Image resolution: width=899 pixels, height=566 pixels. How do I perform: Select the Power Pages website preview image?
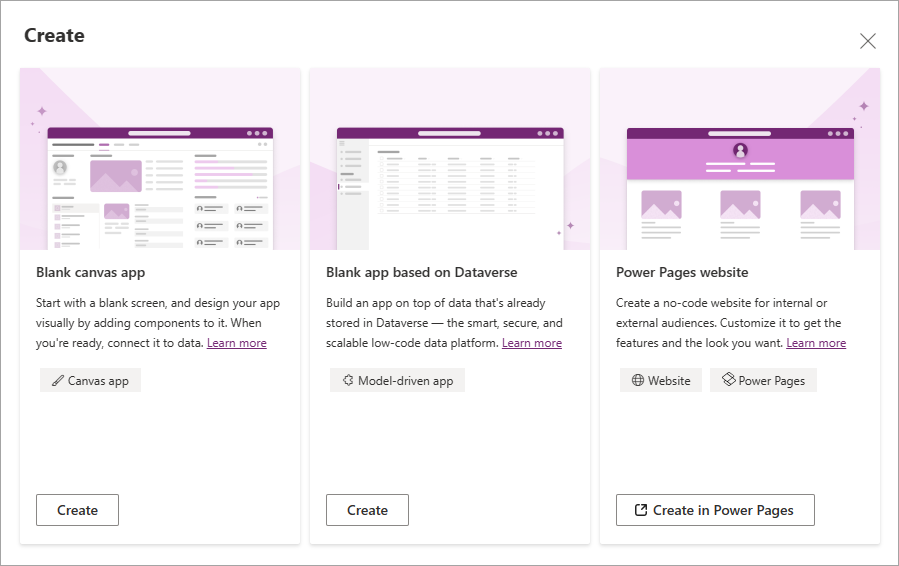click(740, 159)
